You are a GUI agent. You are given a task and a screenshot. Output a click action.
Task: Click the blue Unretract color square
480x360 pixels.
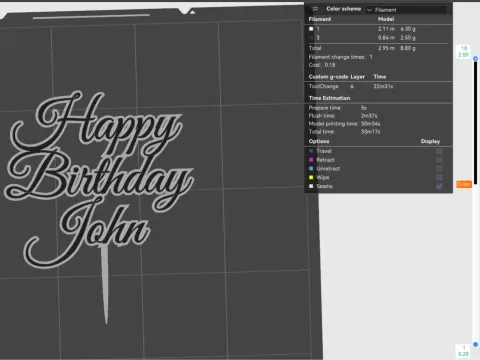point(311,169)
